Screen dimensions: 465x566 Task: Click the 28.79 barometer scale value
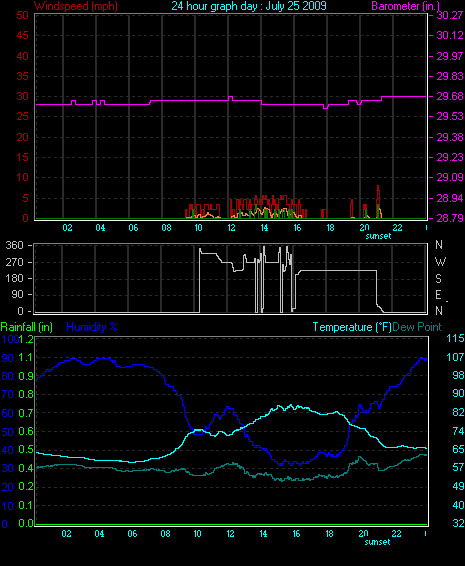point(450,218)
